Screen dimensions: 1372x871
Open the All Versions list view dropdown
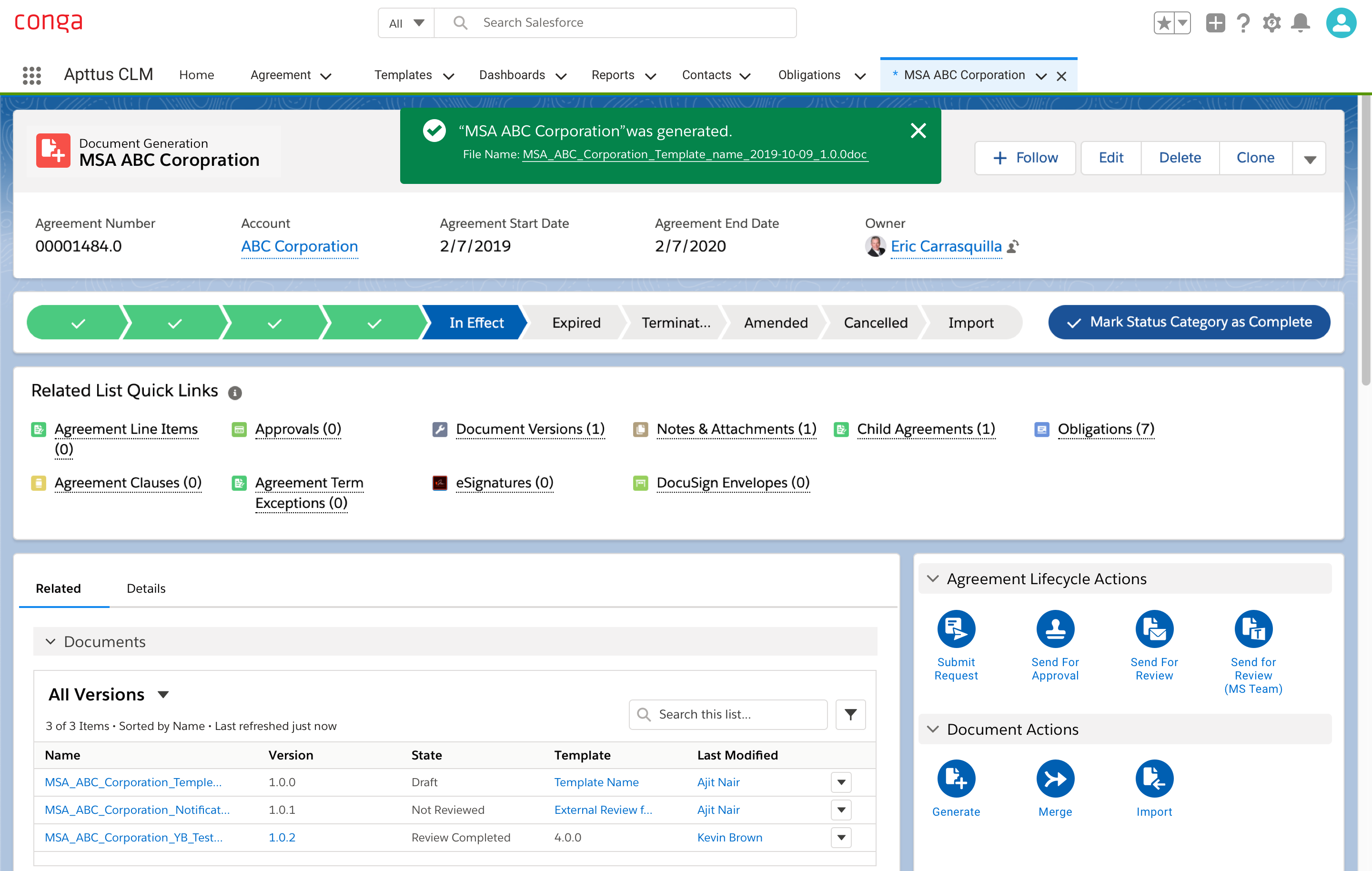(x=163, y=694)
